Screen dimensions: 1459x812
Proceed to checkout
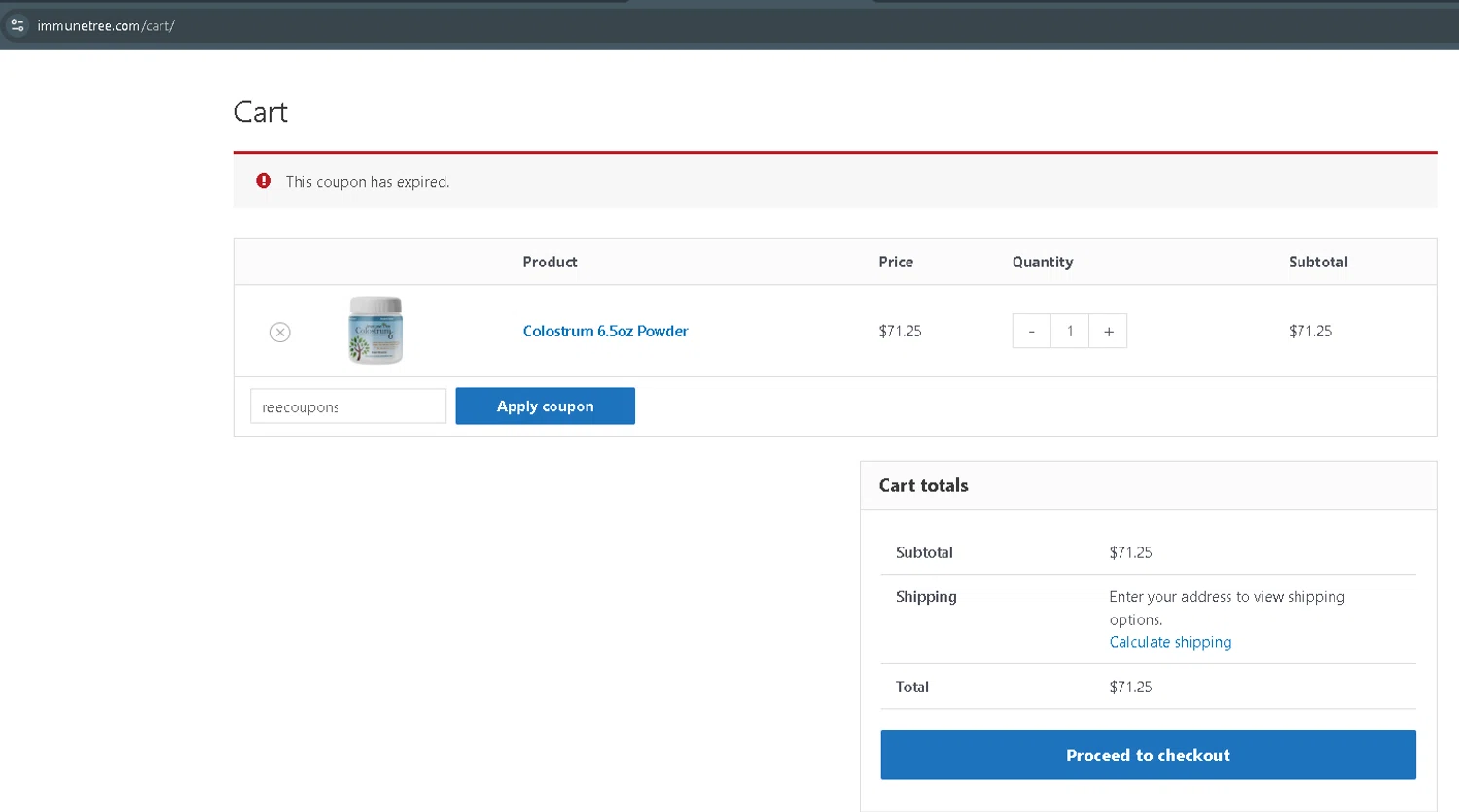click(1148, 755)
